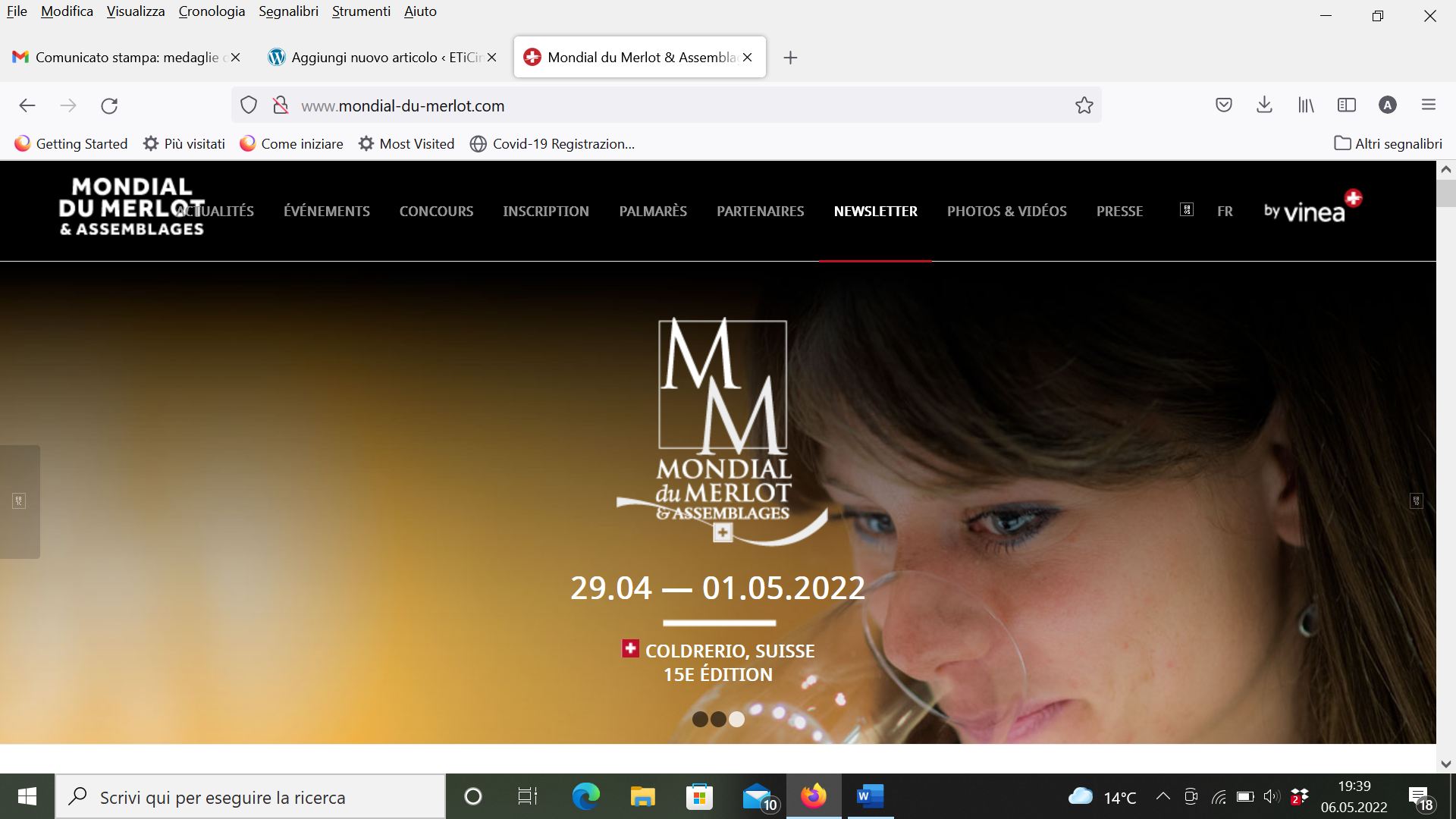Screen dimensions: 1456x819
Task: Open the Modifica menu
Action: (67, 11)
